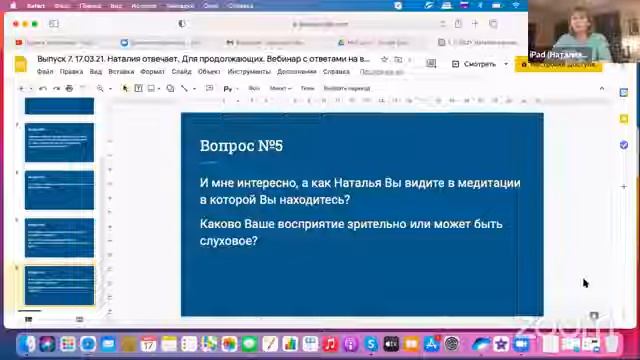Redo the action in Slides toolbar

pos(56,88)
